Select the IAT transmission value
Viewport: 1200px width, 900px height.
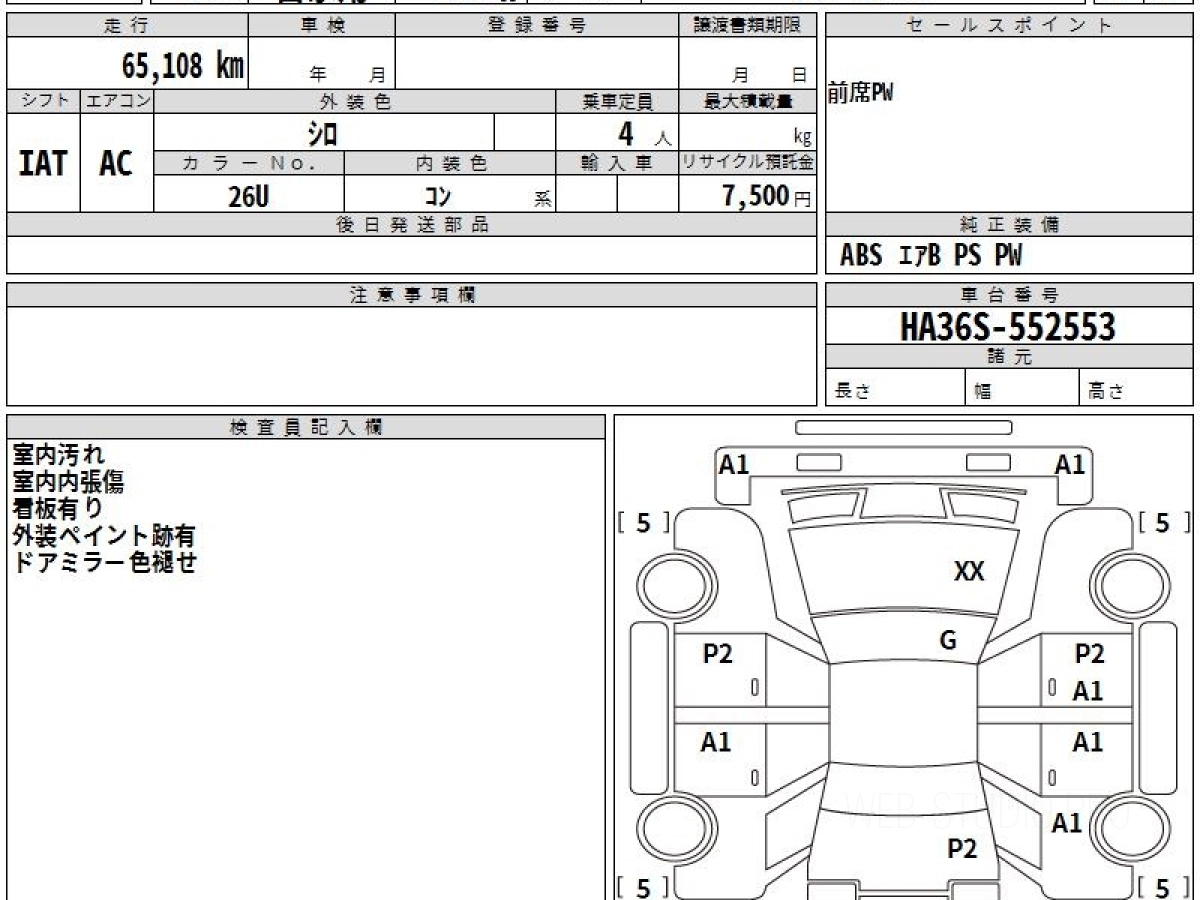(43, 163)
